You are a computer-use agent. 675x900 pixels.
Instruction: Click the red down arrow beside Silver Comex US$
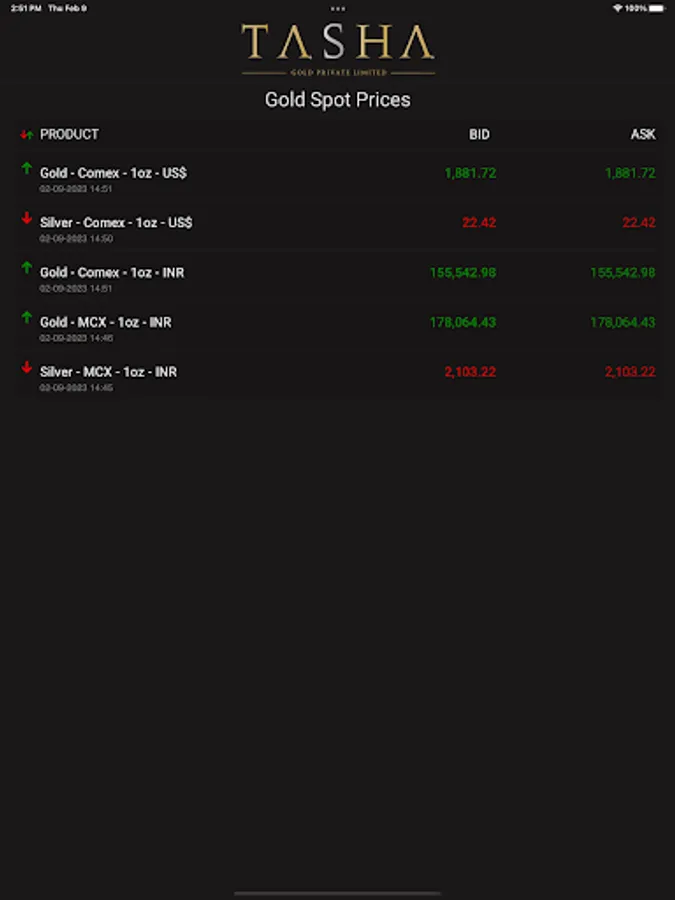point(26,218)
